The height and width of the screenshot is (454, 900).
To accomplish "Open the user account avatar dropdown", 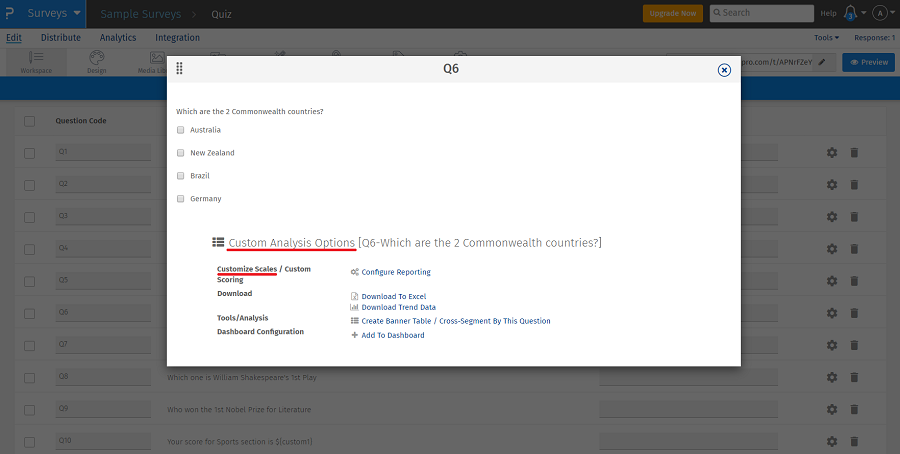I will point(882,13).
